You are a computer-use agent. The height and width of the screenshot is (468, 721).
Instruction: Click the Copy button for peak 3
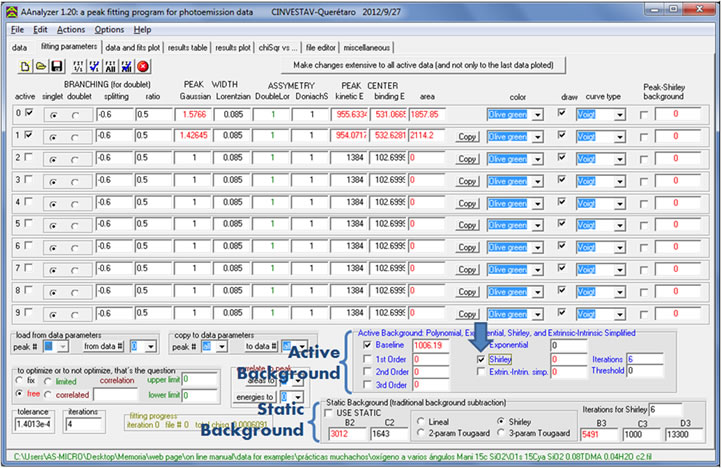tap(466, 180)
